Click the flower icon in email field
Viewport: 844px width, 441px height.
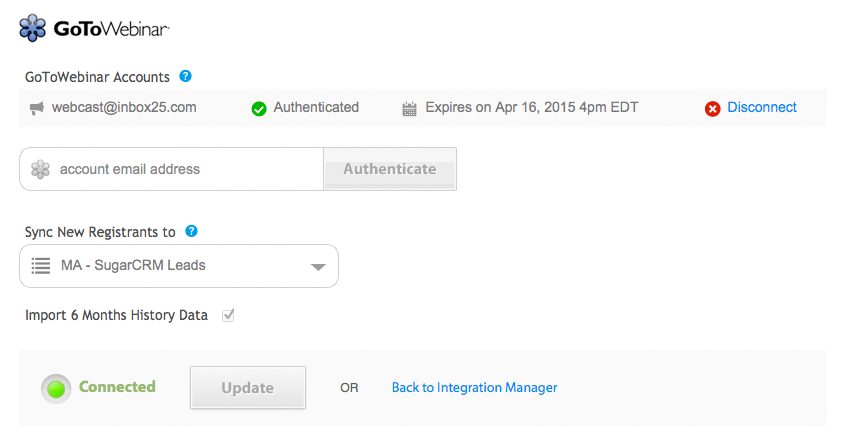[40, 169]
